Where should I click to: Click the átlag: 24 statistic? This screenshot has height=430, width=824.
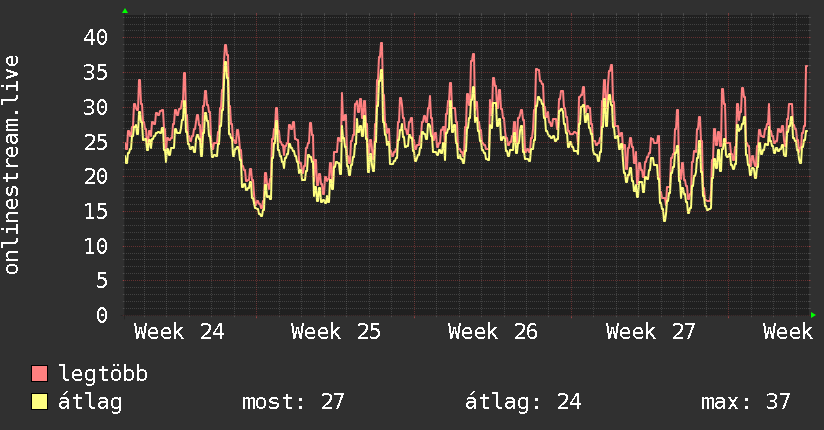pos(523,402)
